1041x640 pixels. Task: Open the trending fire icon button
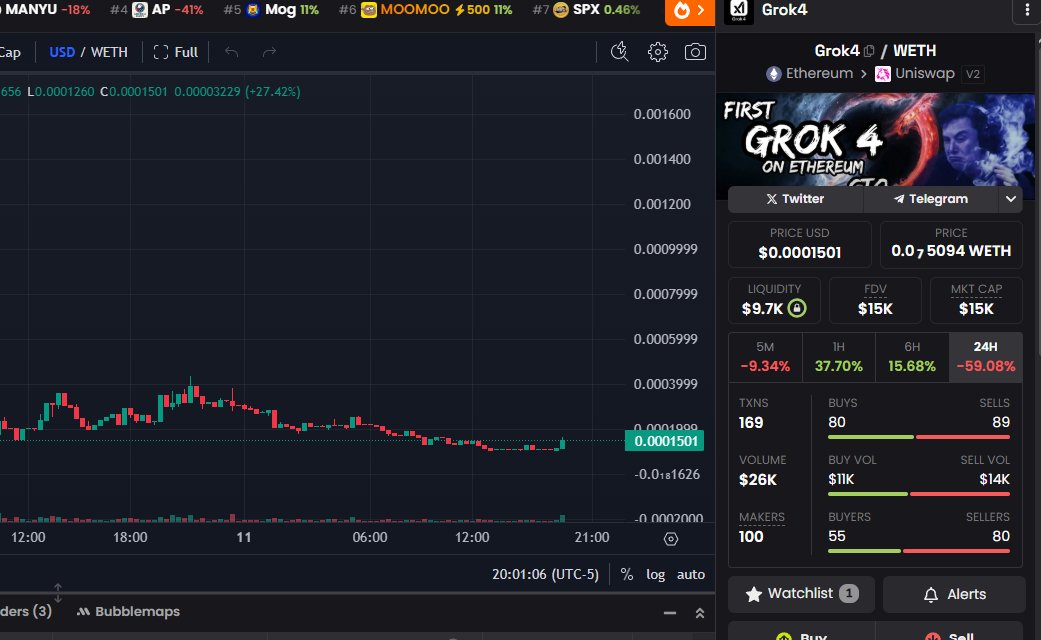[689, 11]
